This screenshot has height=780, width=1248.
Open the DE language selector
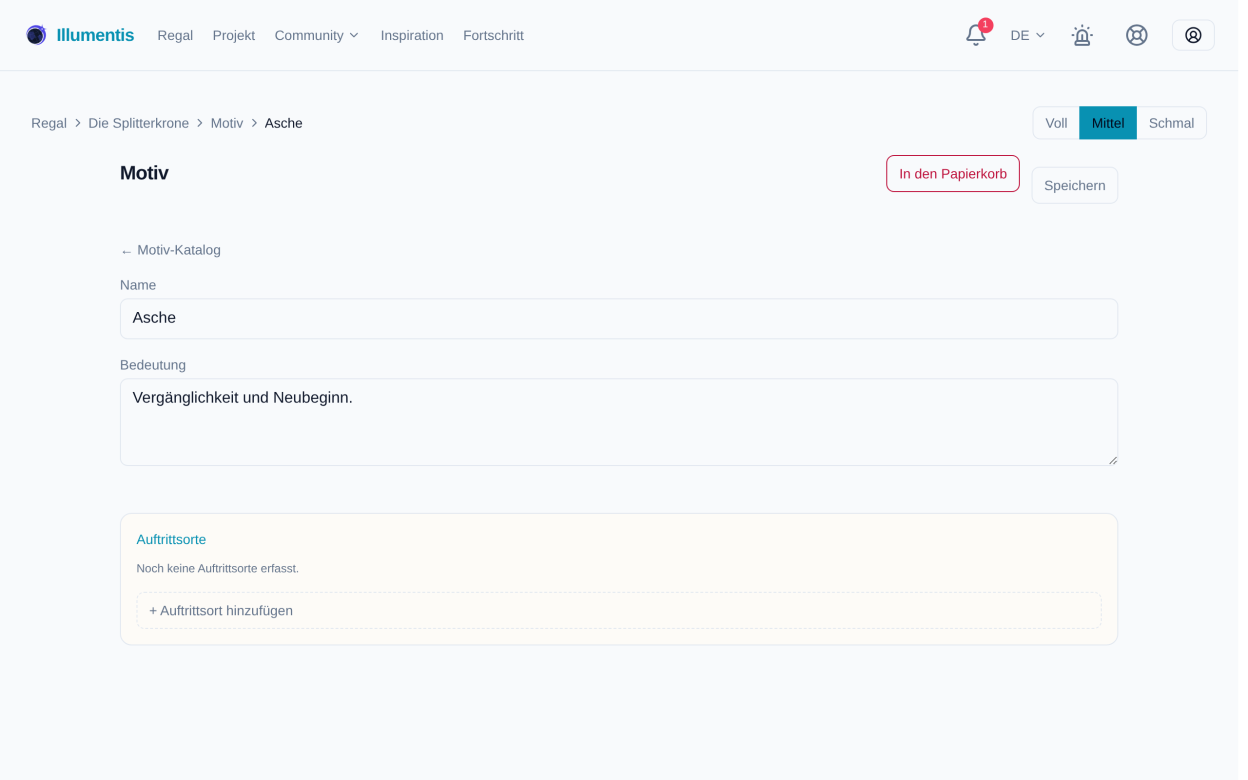(x=1028, y=35)
